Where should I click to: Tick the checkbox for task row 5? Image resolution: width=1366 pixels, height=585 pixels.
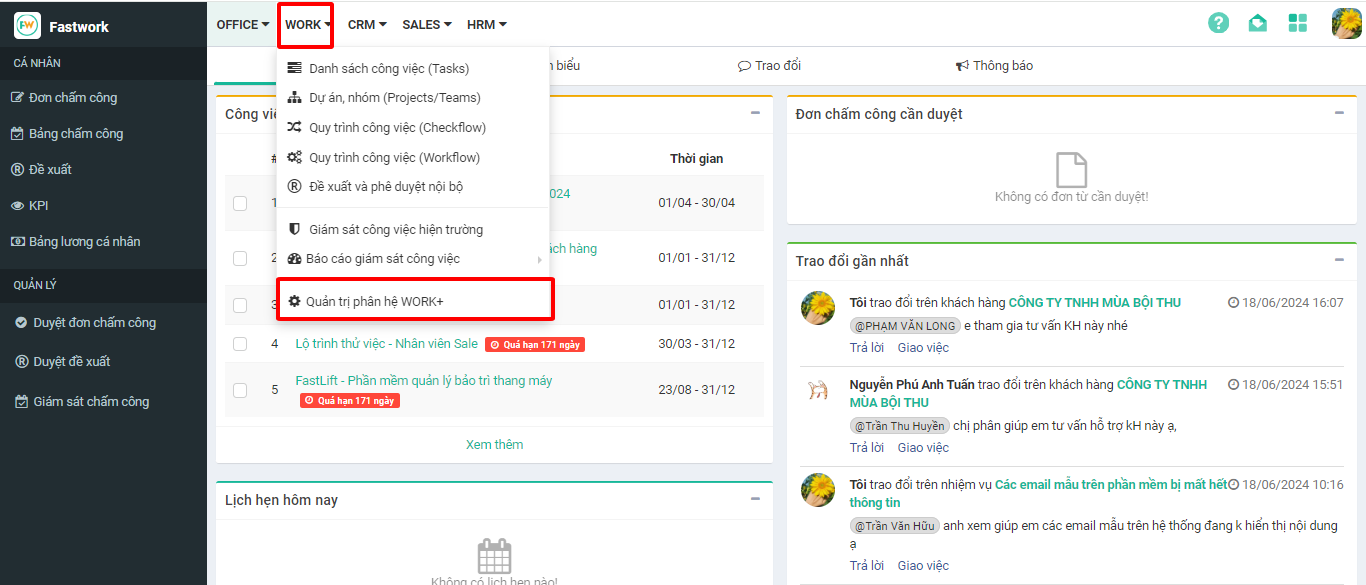[240, 390]
